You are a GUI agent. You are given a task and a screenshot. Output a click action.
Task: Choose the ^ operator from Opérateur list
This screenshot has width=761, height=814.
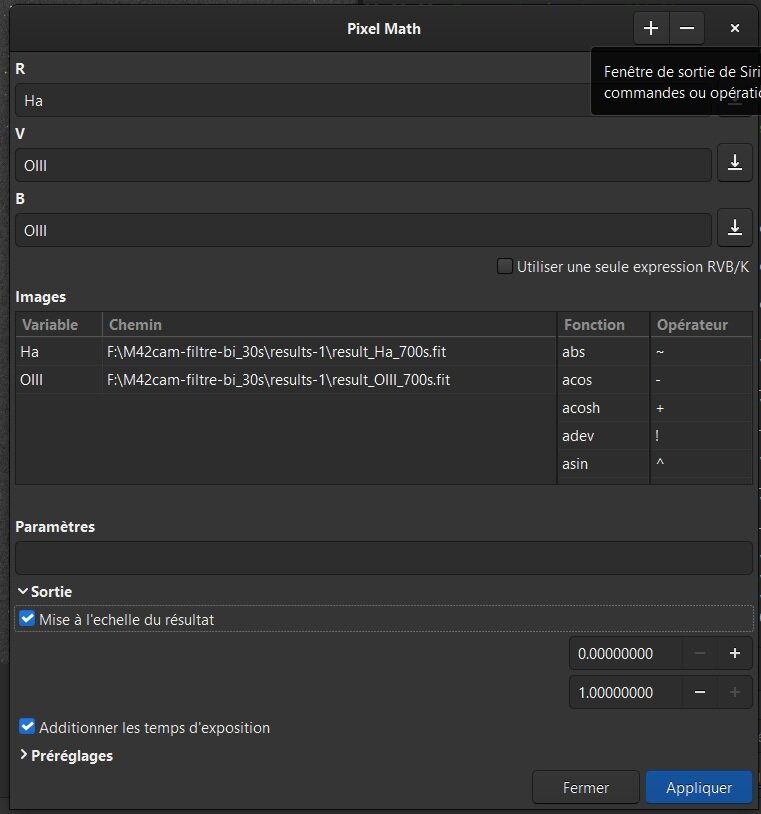click(660, 464)
